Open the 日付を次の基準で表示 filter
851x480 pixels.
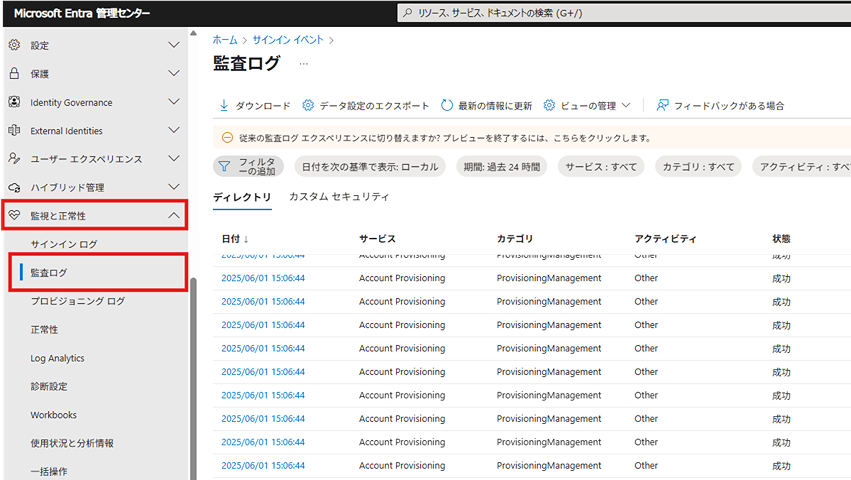(370, 167)
